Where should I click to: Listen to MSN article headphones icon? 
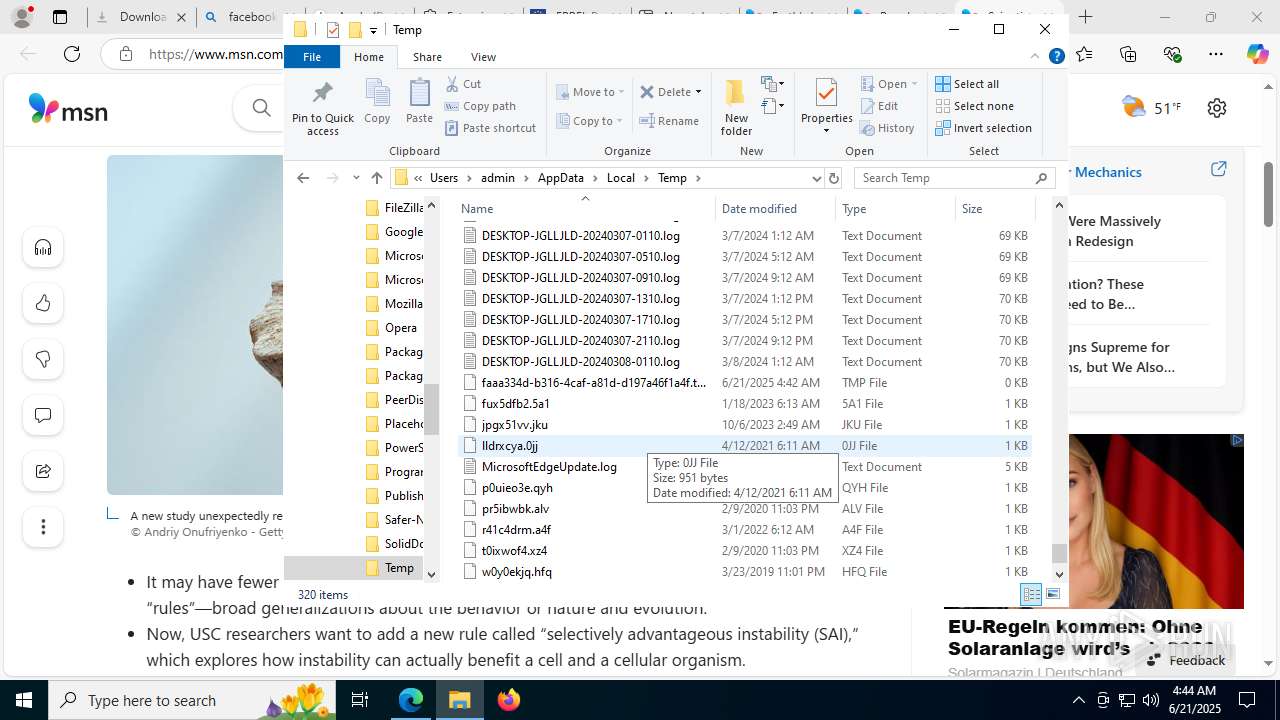pos(43,248)
